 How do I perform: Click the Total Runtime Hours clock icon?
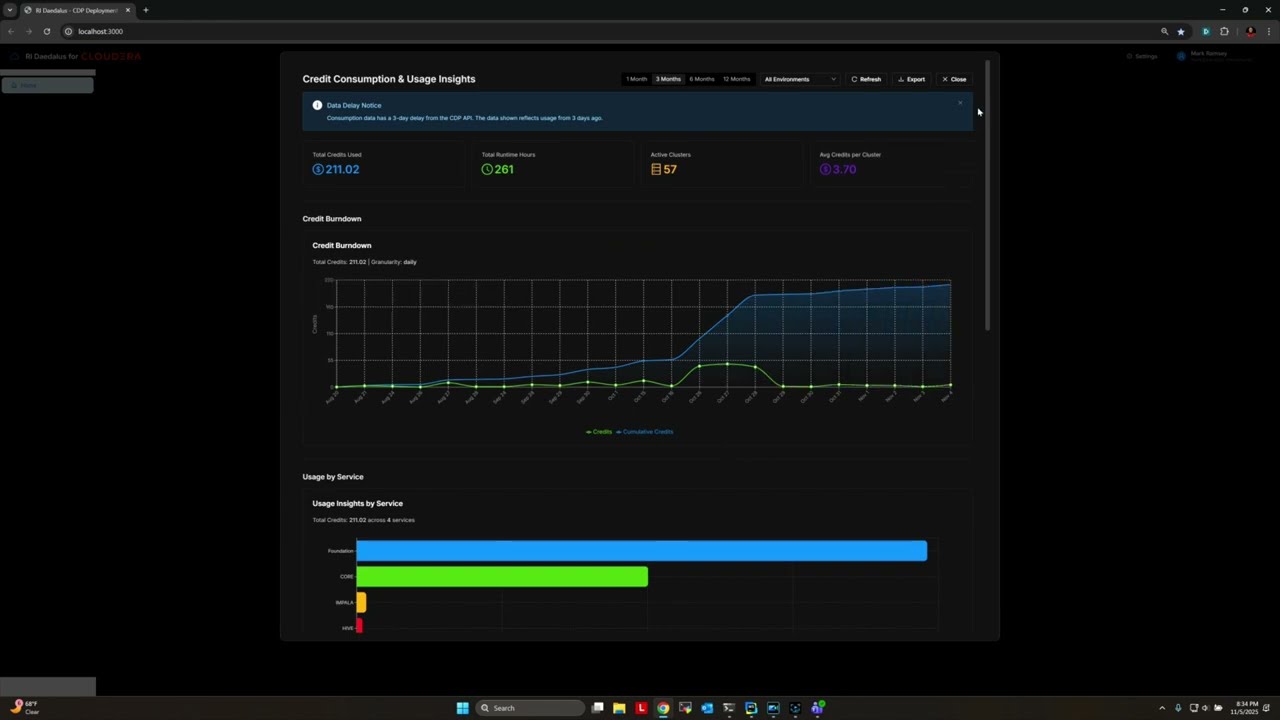coord(487,169)
